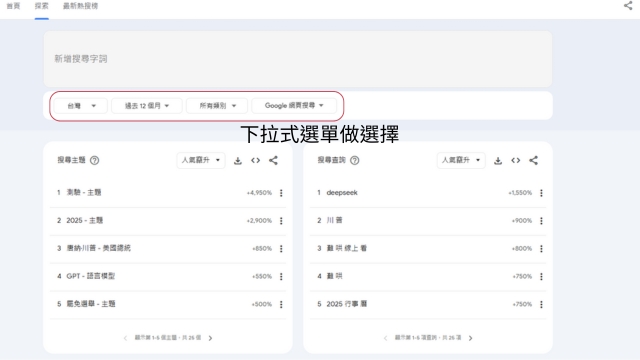Open more options for 測驗 - 主題 row

coord(281,193)
